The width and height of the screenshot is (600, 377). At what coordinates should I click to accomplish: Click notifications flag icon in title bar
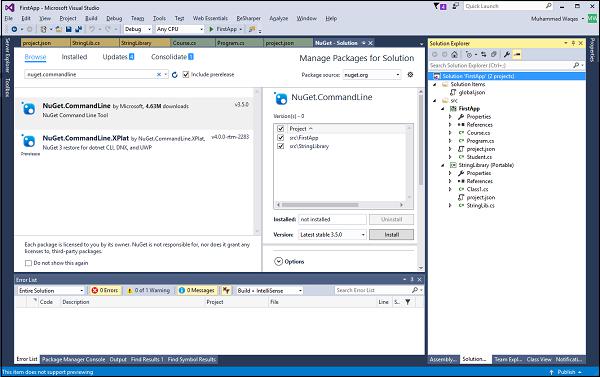pos(440,6)
